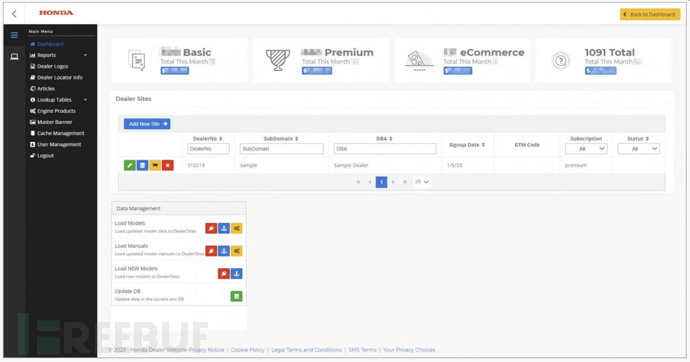This screenshot has width=690, height=362.
Task: Click the blue download icon for Load Manuals
Action: 224,251
